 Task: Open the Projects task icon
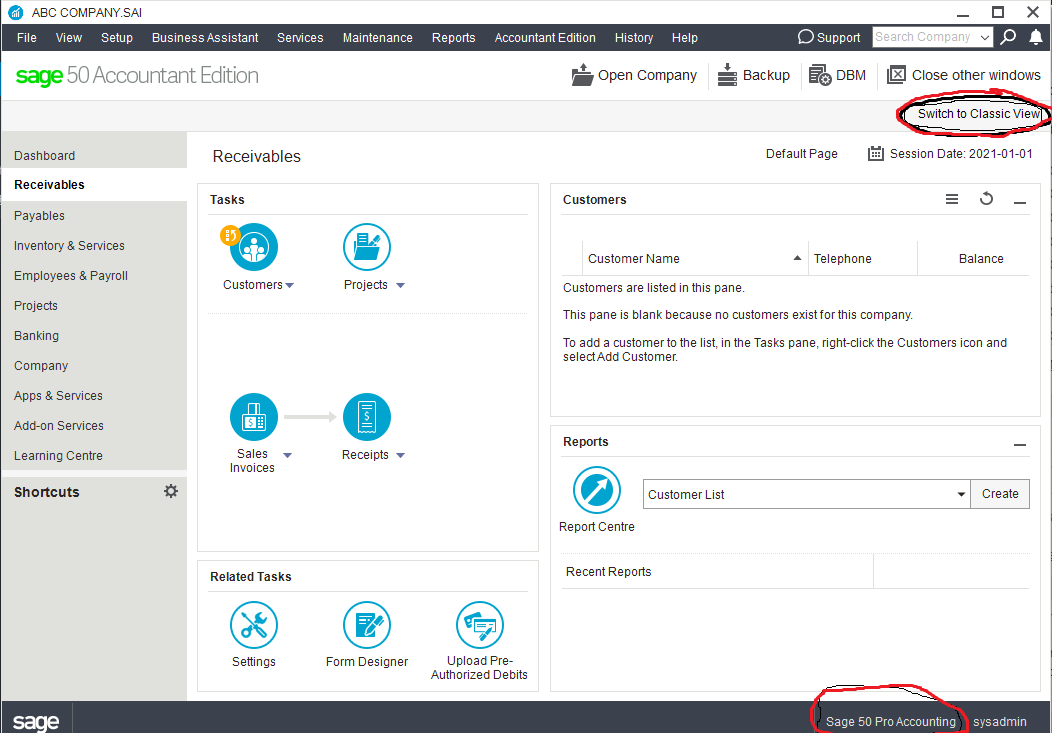[x=366, y=247]
